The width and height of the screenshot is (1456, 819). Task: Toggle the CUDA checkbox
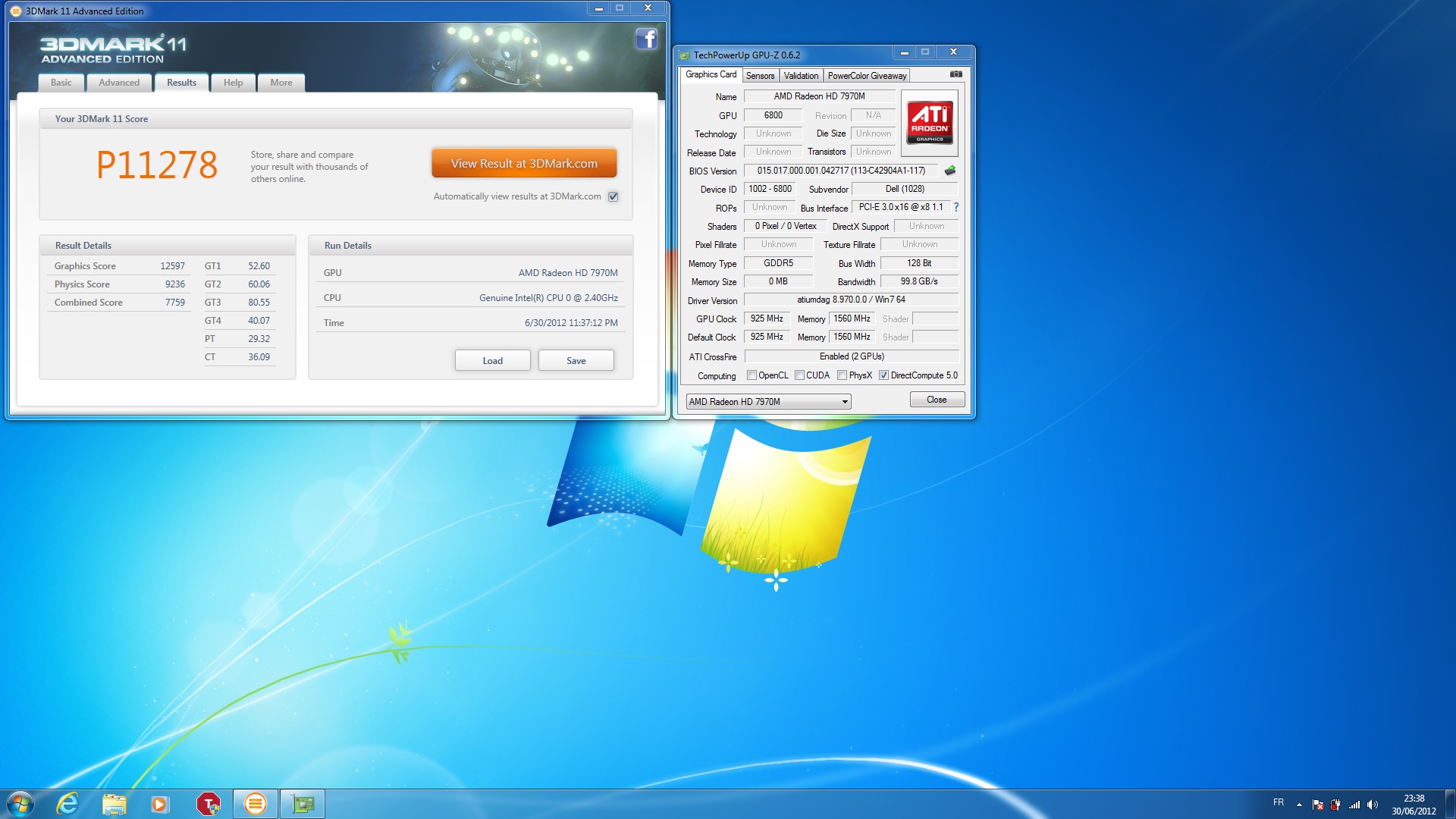(799, 375)
